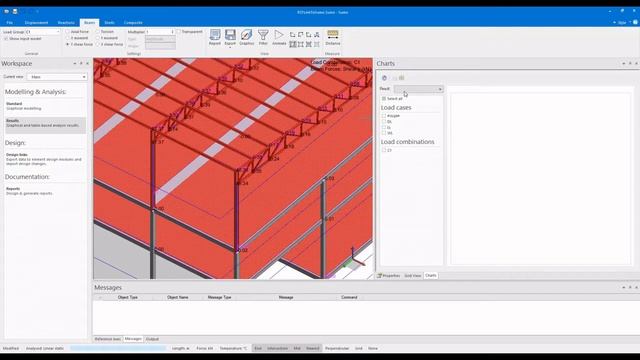The width and height of the screenshot is (640, 360).
Task: Toggle the Nearest snap button
Action: click(x=313, y=349)
